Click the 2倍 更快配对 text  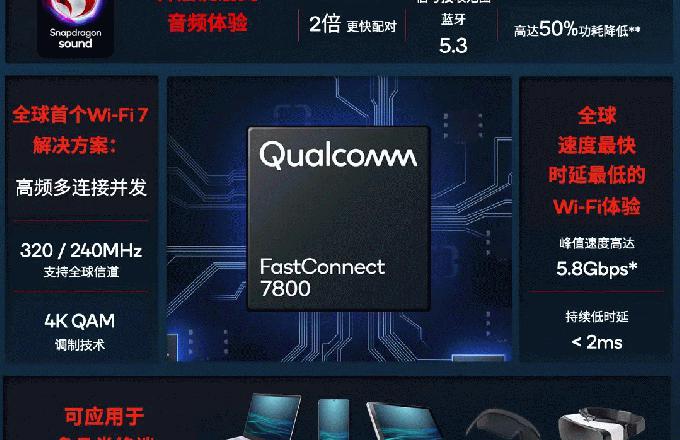pyautogui.click(x=353, y=24)
